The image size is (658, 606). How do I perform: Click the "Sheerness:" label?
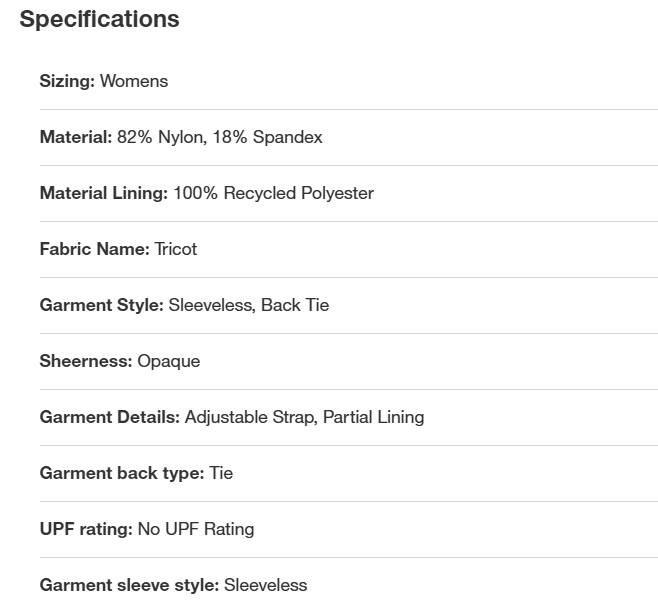[x=85, y=361]
